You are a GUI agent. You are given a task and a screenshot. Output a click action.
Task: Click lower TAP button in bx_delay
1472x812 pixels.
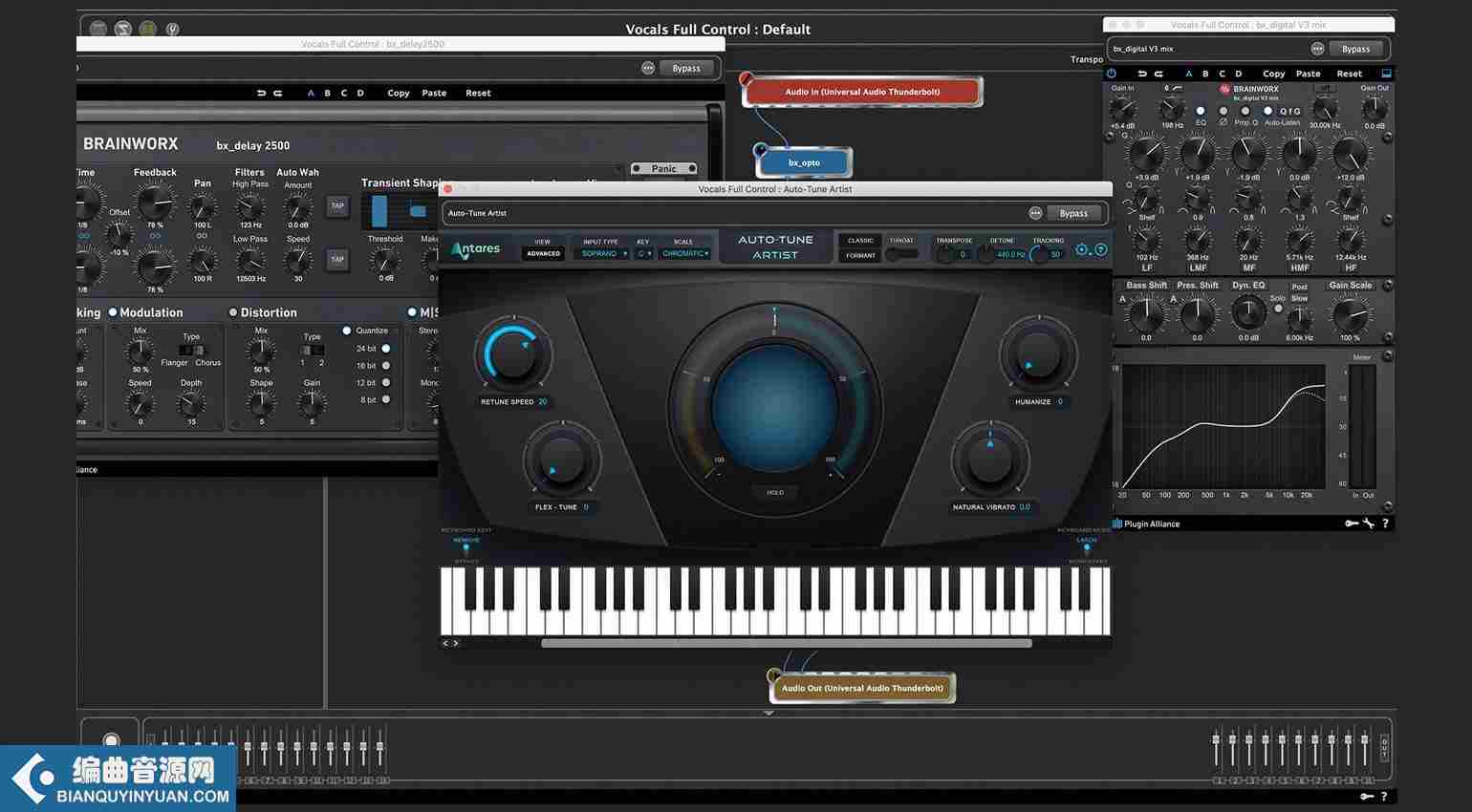tap(337, 259)
